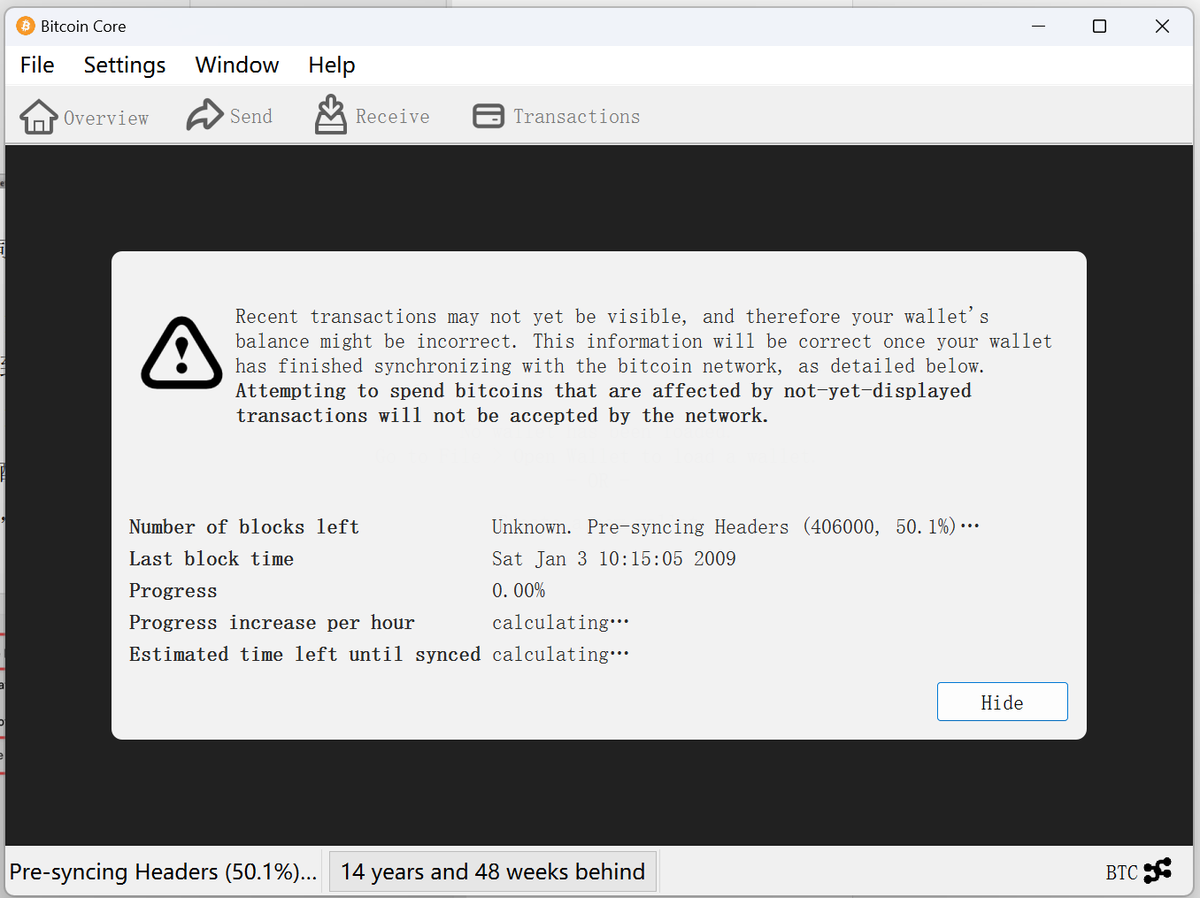Viewport: 1200px width, 898px height.
Task: Click the Receive inbox icon
Action: click(x=331, y=116)
